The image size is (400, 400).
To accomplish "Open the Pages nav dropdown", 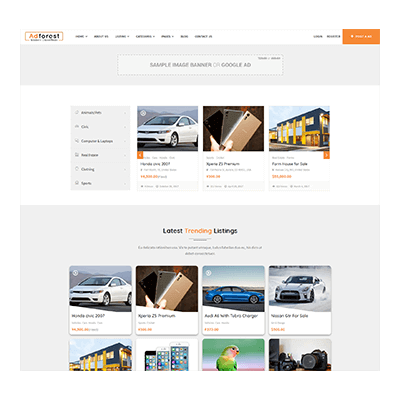I will 167,36.
